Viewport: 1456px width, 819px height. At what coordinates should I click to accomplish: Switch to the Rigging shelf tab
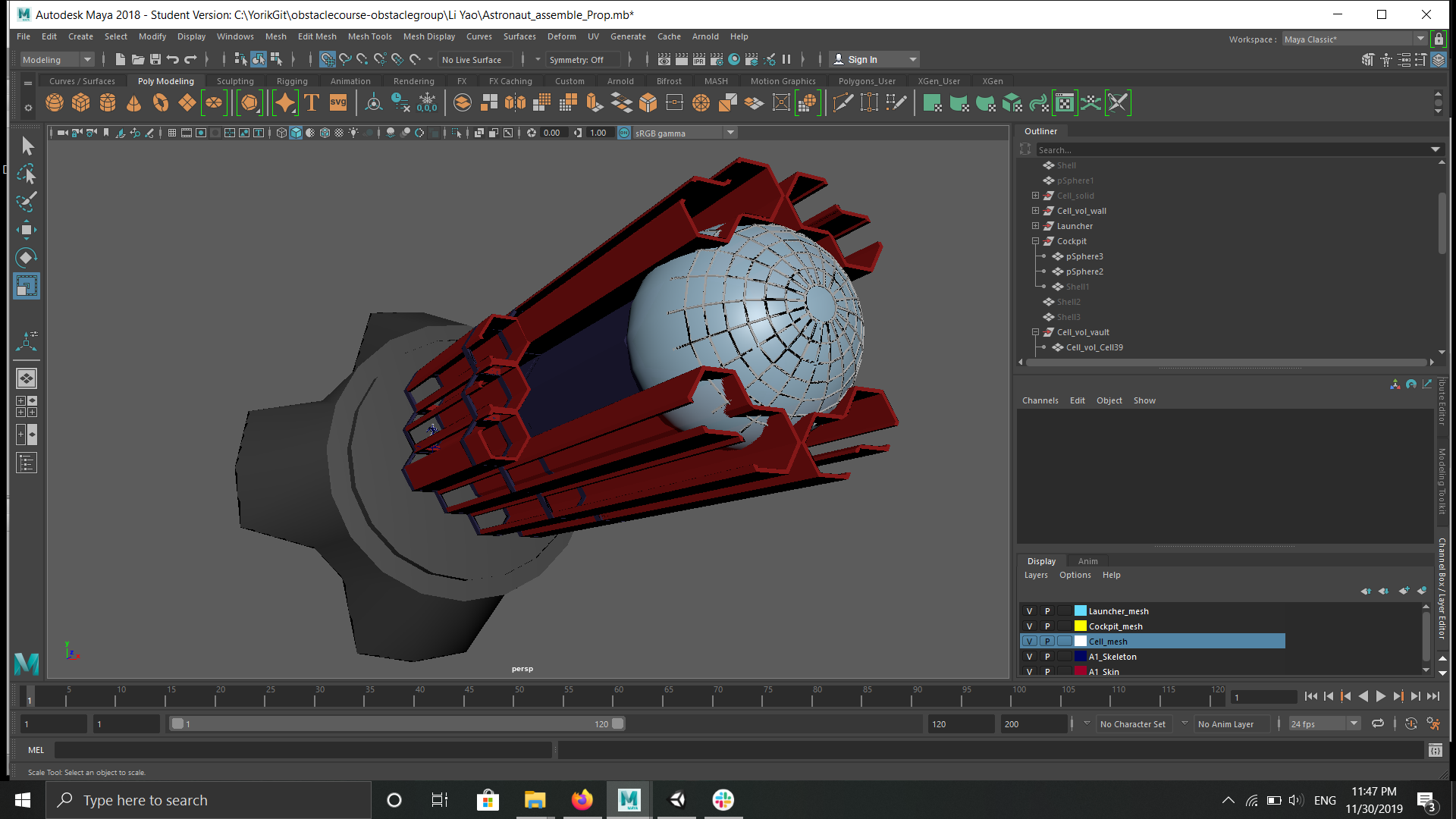coord(292,81)
